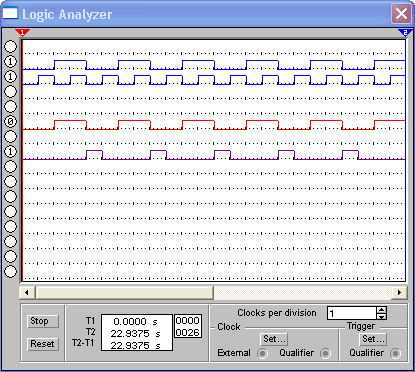The image size is (415, 372).
Task: Toggle the Clock Qualifier indicator
Action: [x=325, y=353]
